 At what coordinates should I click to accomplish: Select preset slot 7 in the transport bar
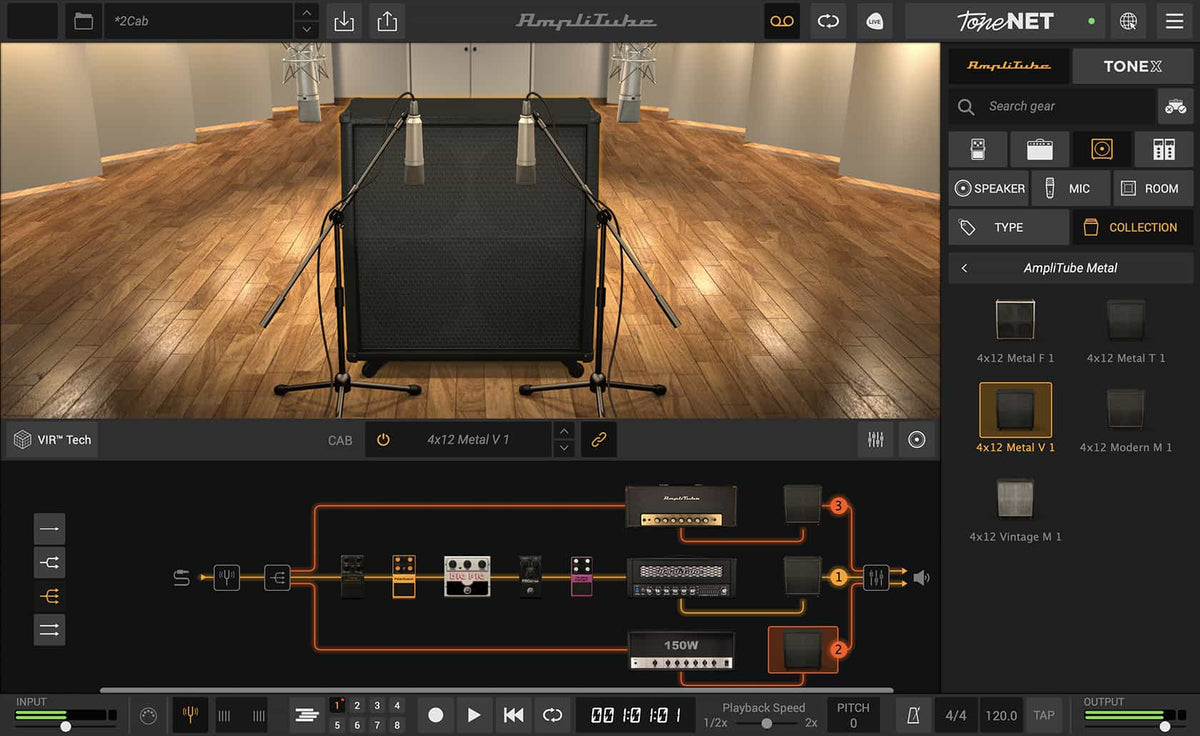(377, 725)
